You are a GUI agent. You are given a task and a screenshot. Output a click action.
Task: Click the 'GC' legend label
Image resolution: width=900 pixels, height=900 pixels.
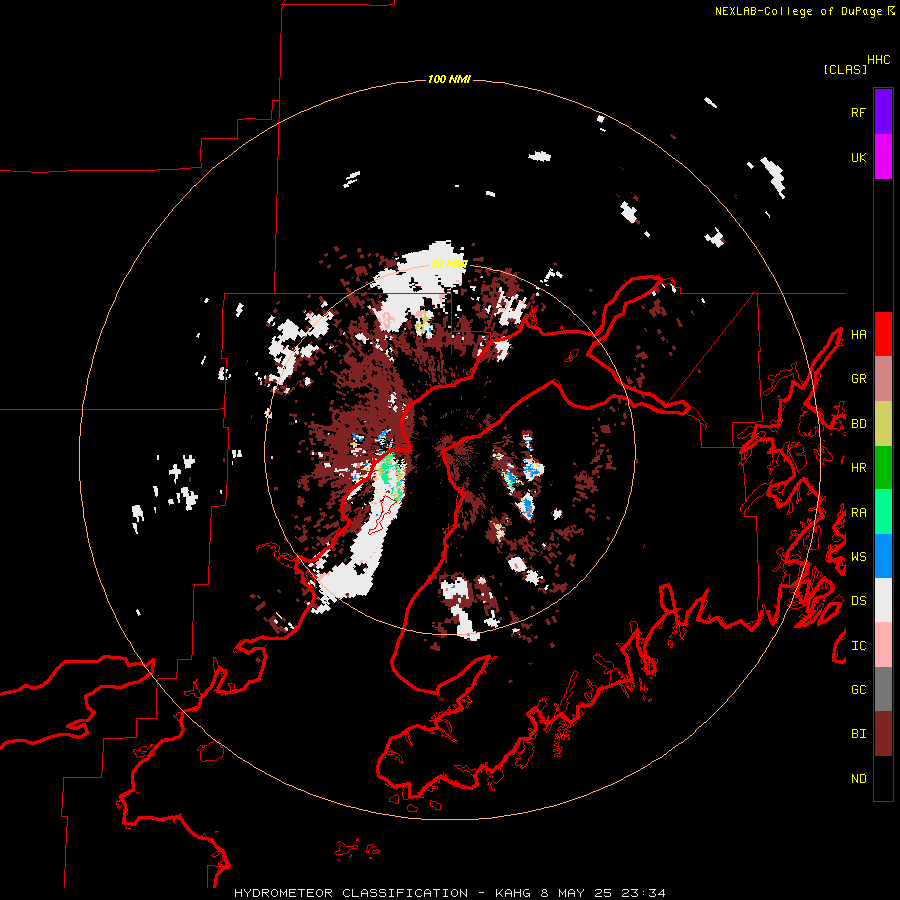[x=858, y=690]
